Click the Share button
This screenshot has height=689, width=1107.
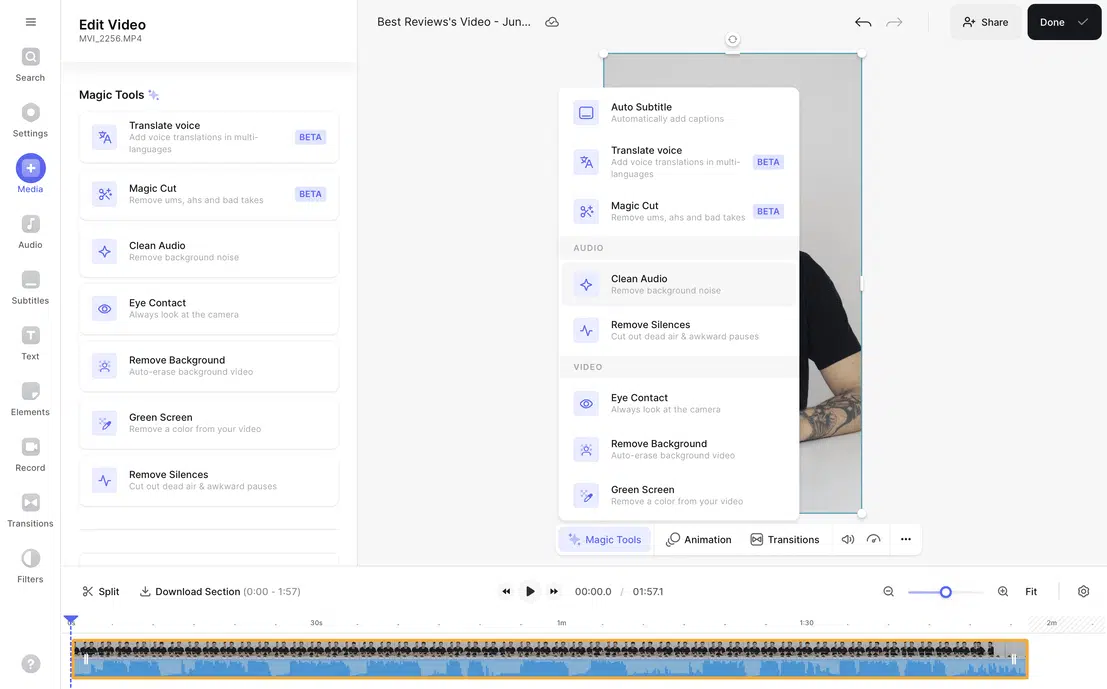985,21
